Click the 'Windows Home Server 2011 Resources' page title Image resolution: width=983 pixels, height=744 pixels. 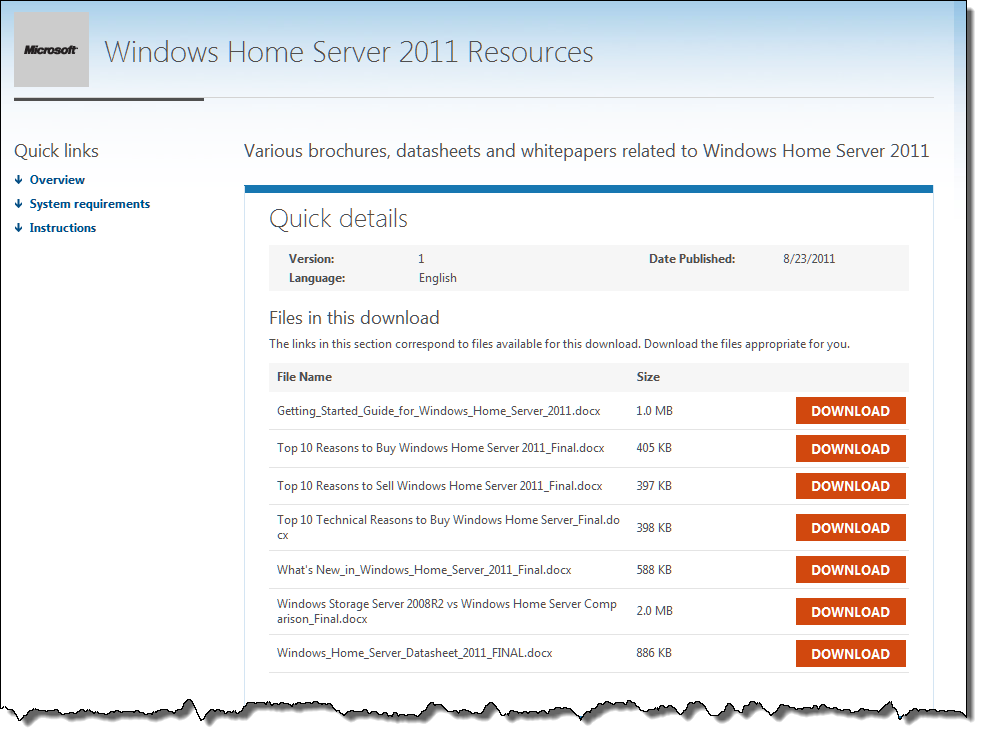(x=349, y=52)
